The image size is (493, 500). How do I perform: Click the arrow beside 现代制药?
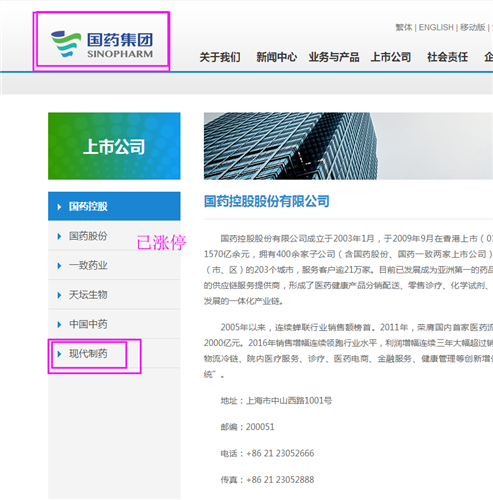pos(59,354)
